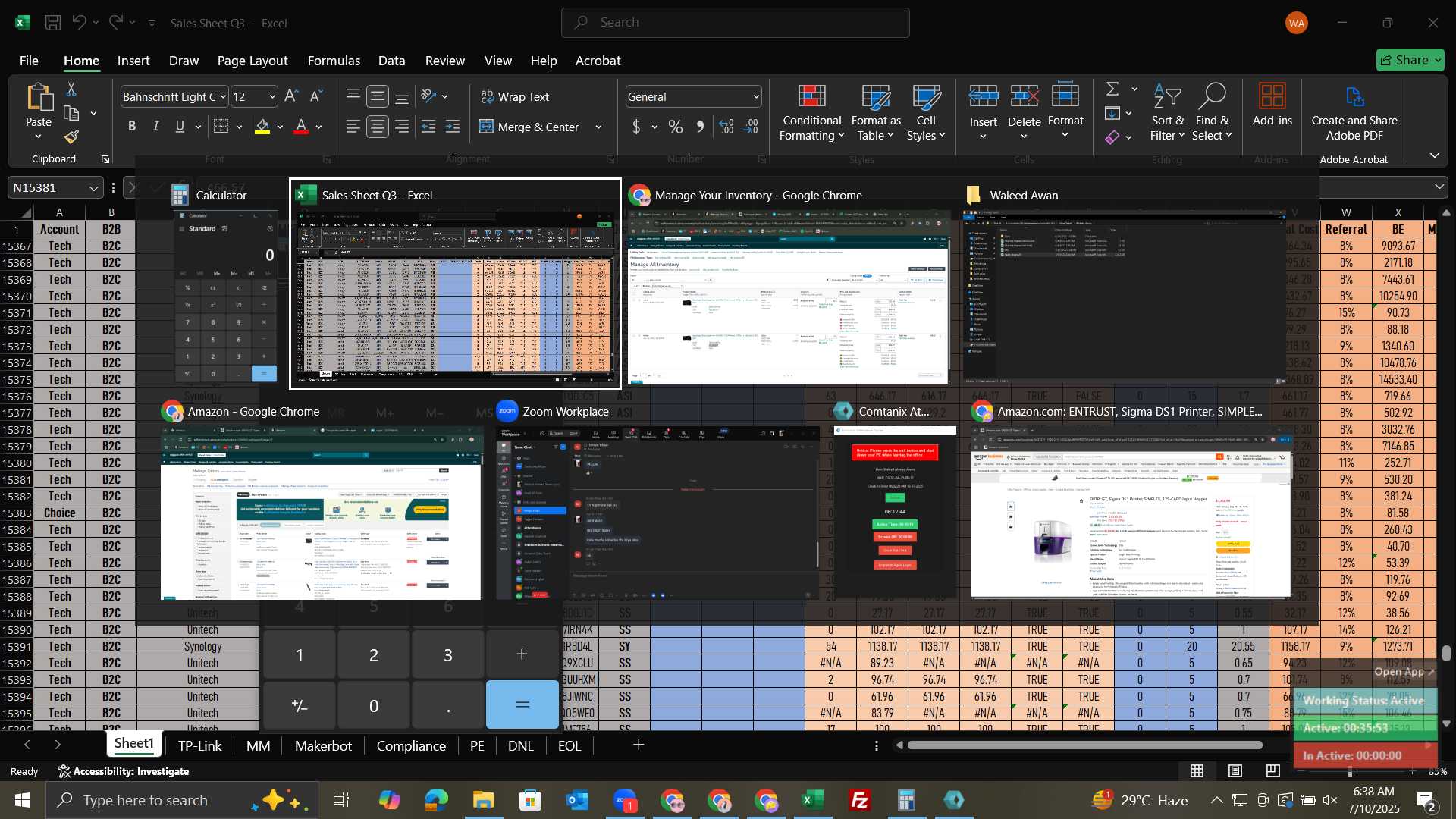Expand Conditional Formatting menu
The width and height of the screenshot is (1456, 819).
pyautogui.click(x=812, y=112)
